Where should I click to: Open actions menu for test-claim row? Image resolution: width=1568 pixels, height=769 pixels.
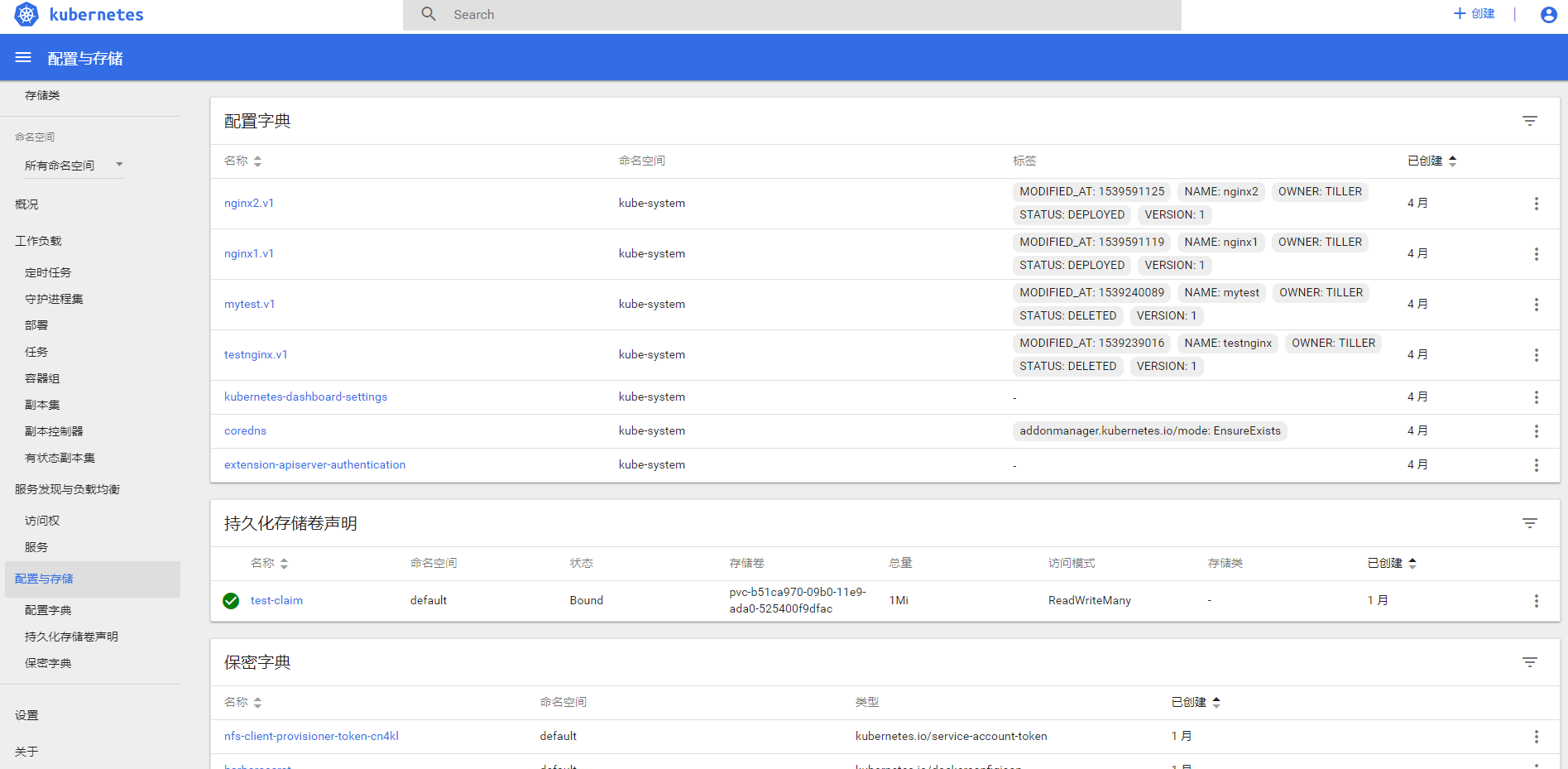pos(1537,601)
